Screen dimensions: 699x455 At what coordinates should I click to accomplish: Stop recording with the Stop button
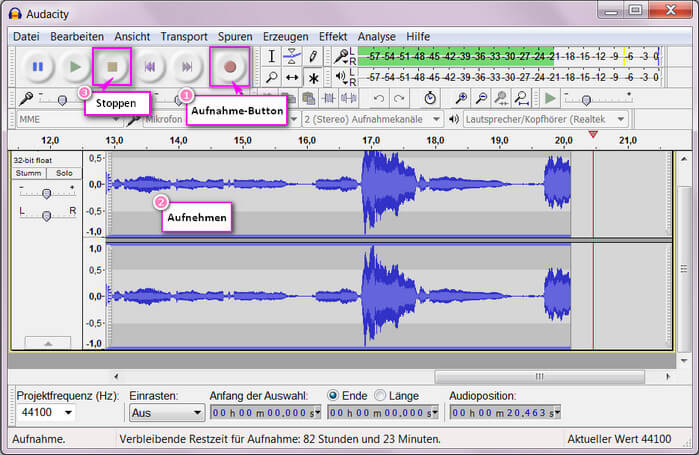tap(112, 67)
